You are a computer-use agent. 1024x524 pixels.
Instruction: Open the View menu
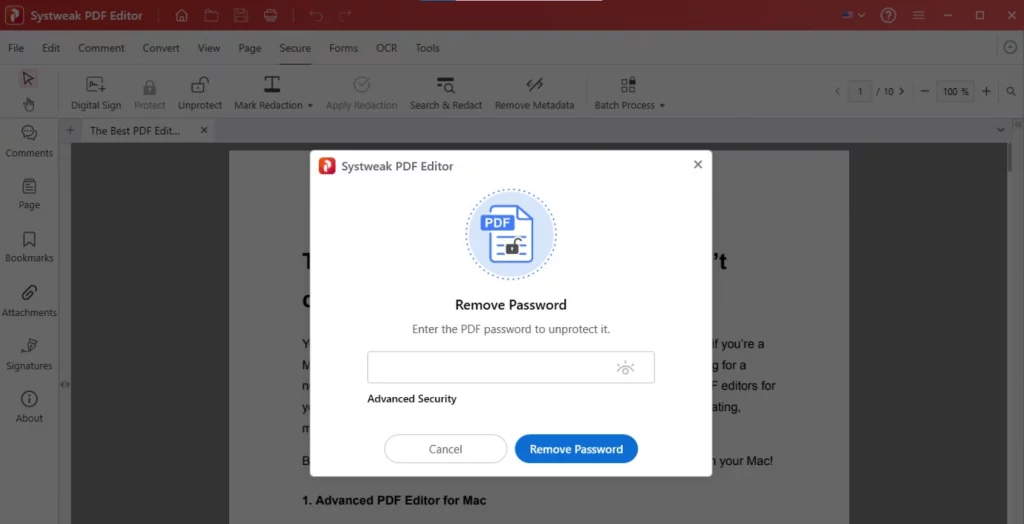click(x=209, y=48)
